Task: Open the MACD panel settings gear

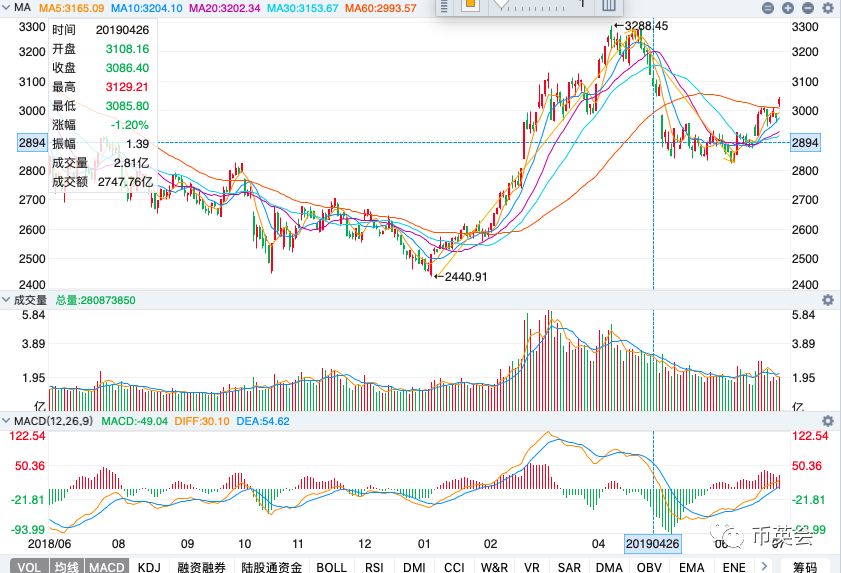Action: 828,421
